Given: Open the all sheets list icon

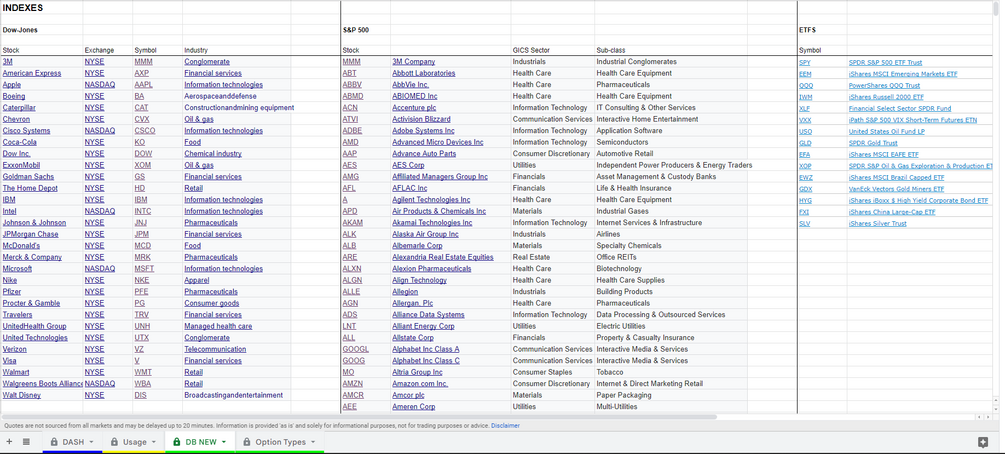Looking at the screenshot, I should pos(26,442).
